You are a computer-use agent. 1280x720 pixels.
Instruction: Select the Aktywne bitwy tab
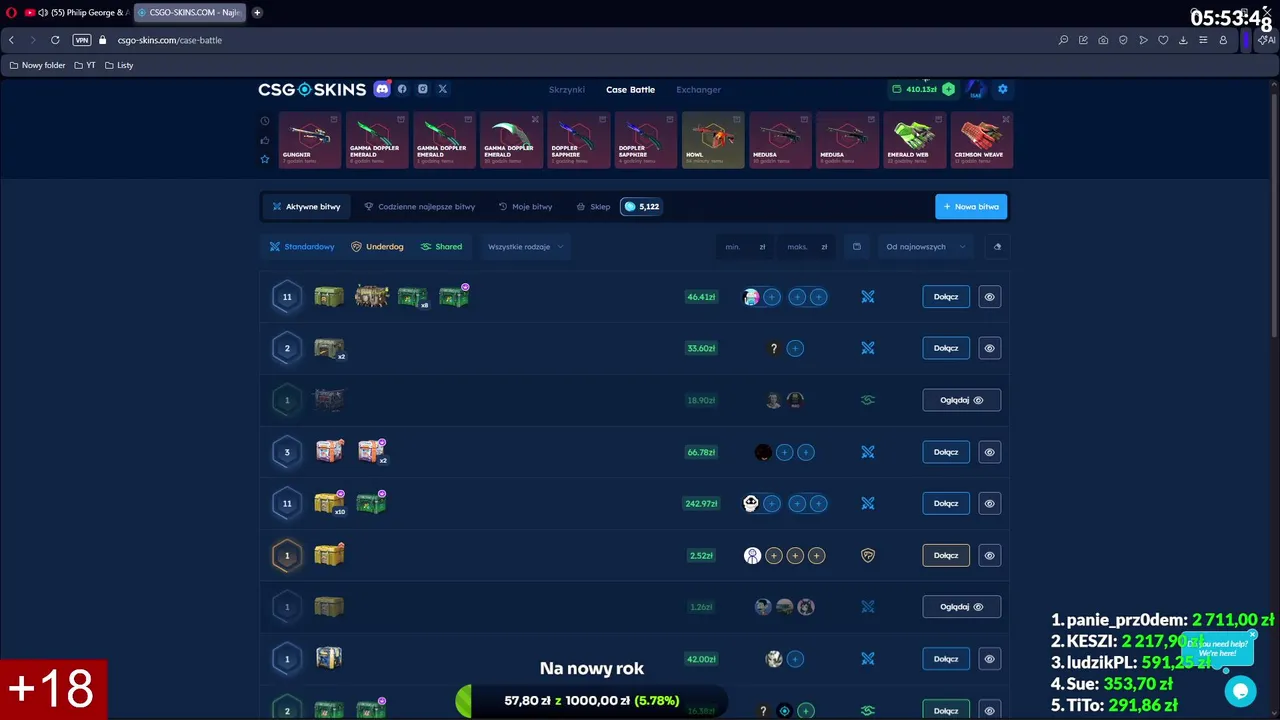[306, 207]
